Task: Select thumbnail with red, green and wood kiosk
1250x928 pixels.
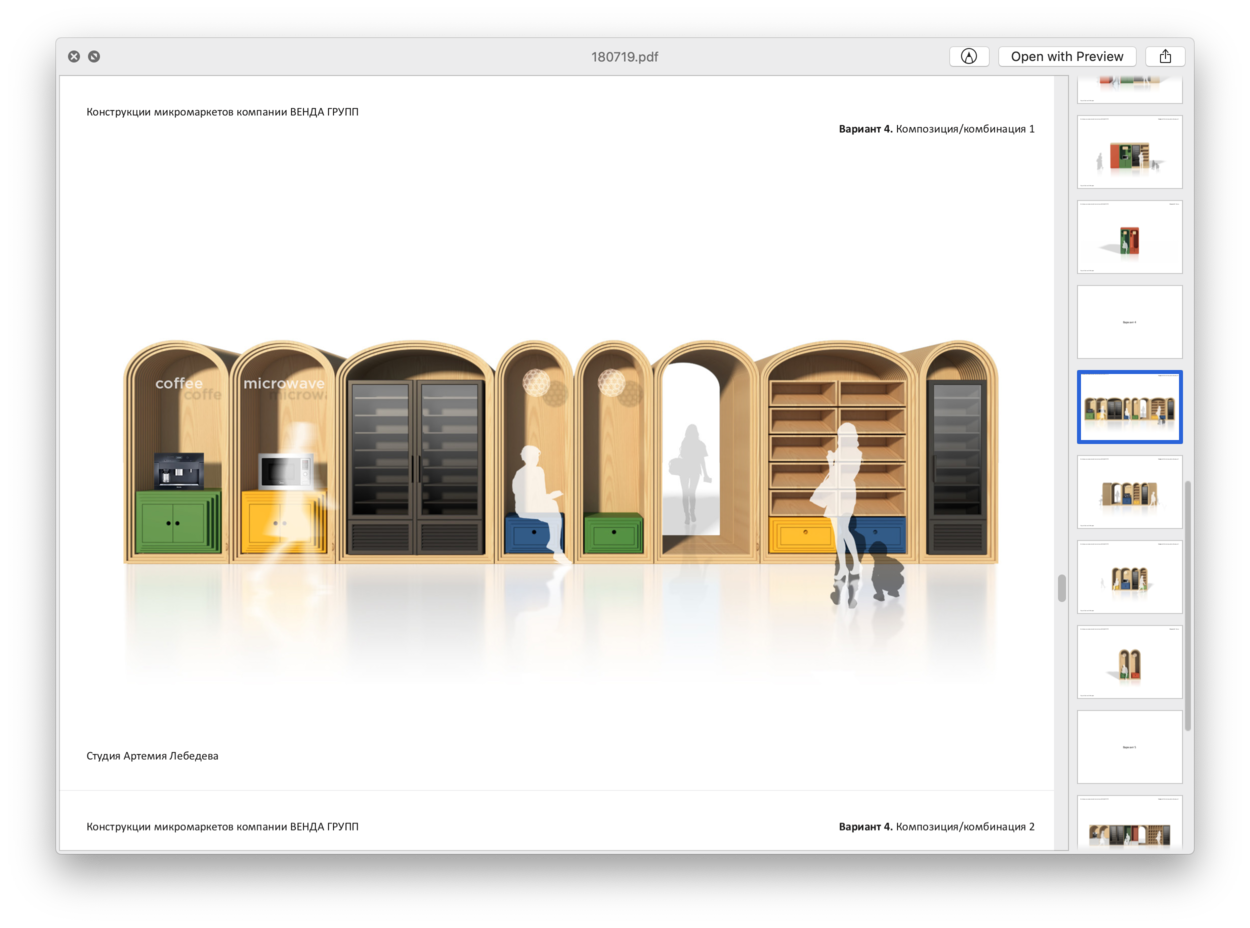Action: [1129, 152]
